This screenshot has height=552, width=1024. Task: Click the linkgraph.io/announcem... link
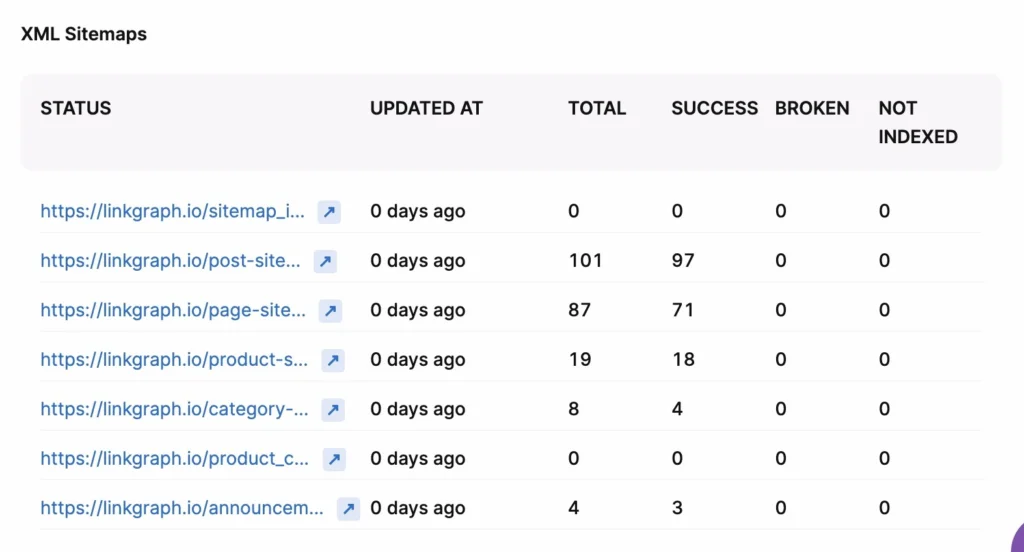pos(182,509)
